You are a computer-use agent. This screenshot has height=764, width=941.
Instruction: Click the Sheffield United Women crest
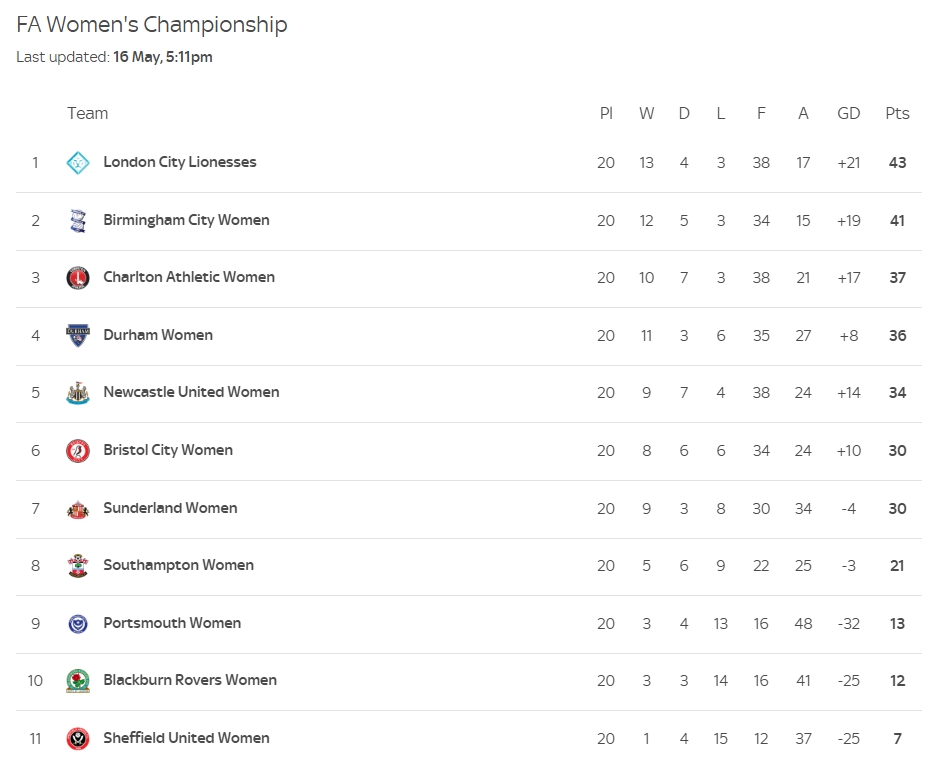point(78,739)
